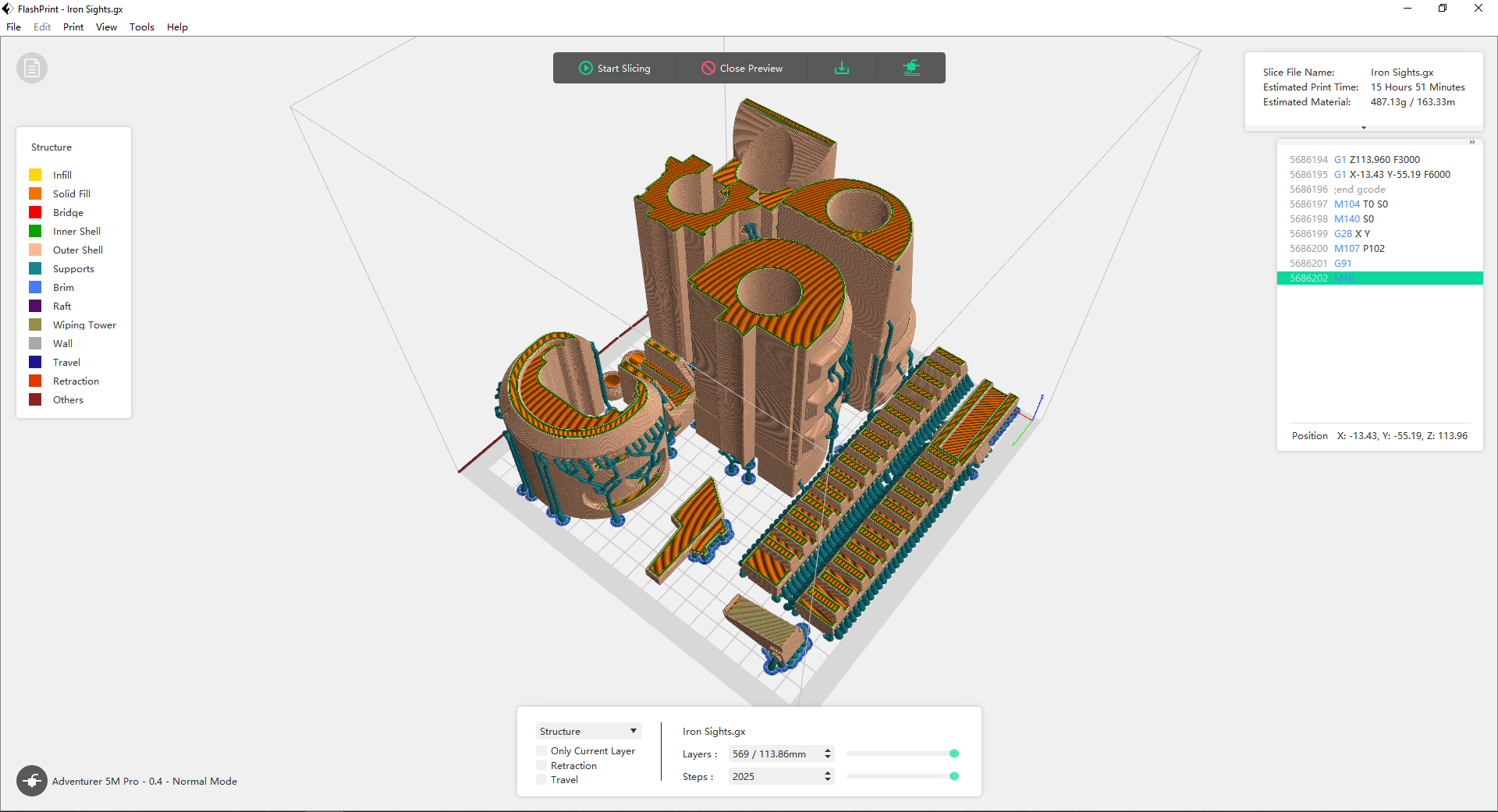Select the ;end gcode line 5686196
1498x812 pixels.
pos(1379,189)
